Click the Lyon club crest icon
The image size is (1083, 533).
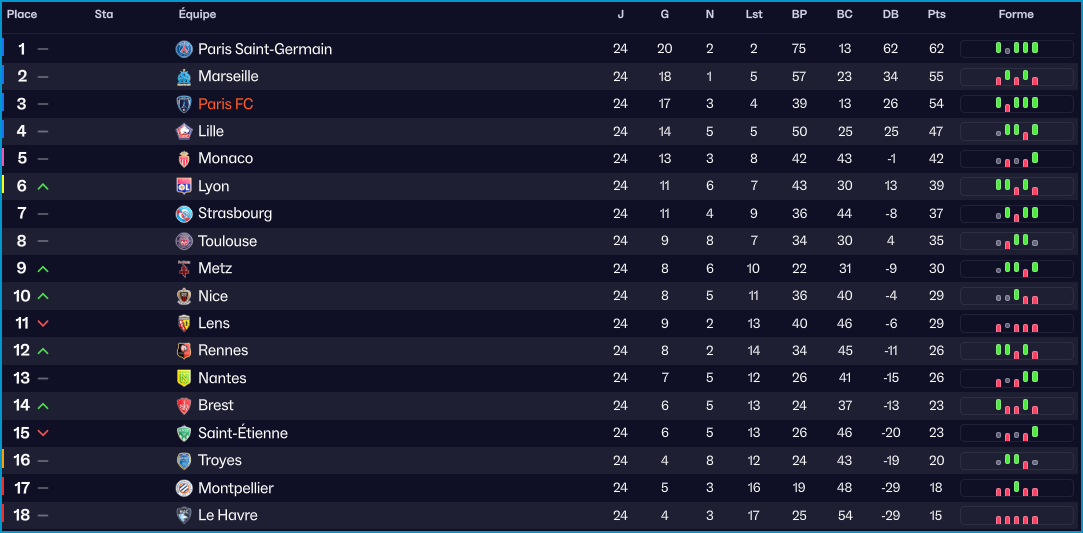coord(184,186)
